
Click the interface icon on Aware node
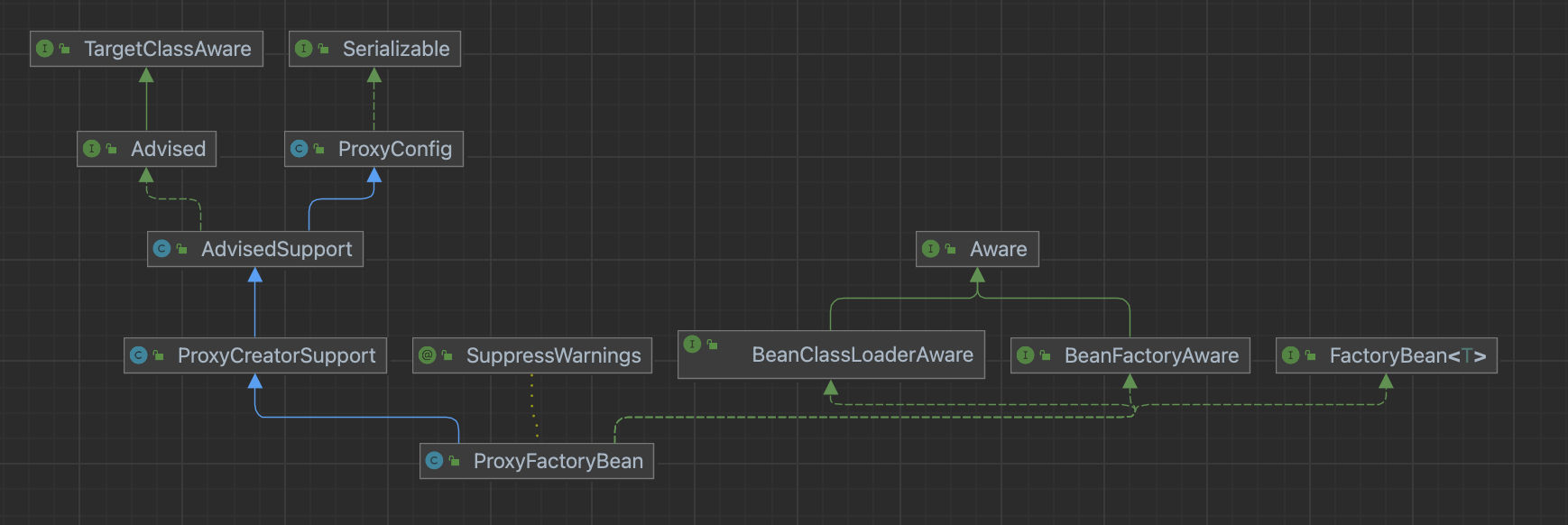point(931,249)
